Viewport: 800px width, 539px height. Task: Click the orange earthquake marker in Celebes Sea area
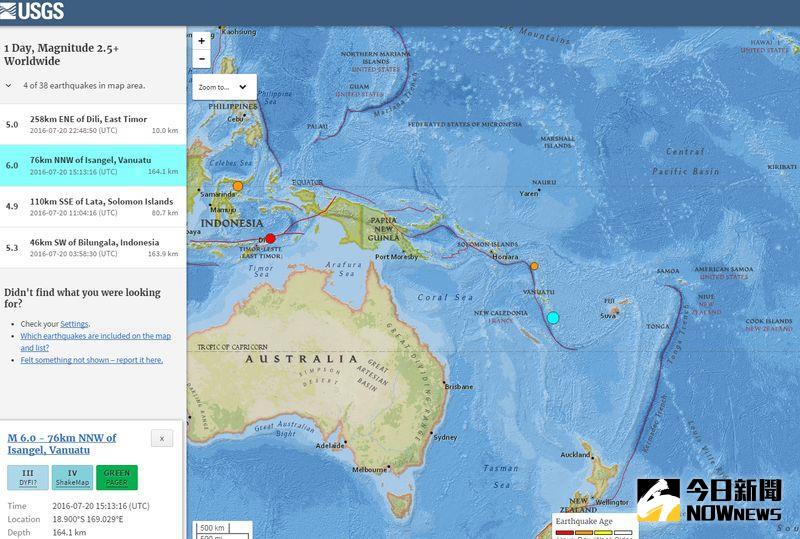238,186
